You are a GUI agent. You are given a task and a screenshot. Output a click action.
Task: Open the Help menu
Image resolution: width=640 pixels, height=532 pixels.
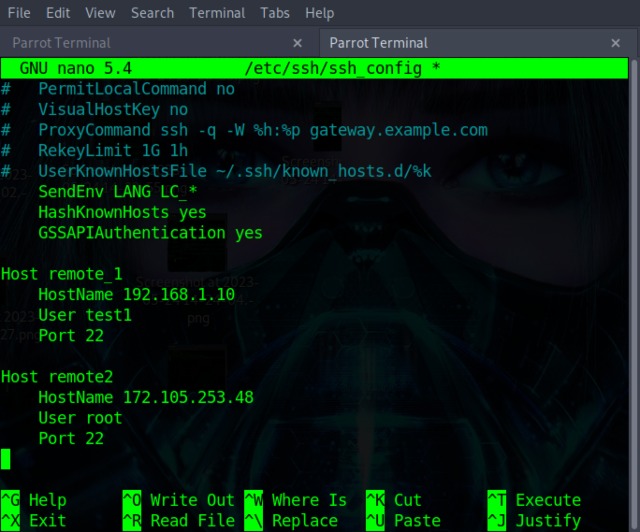[320, 13]
